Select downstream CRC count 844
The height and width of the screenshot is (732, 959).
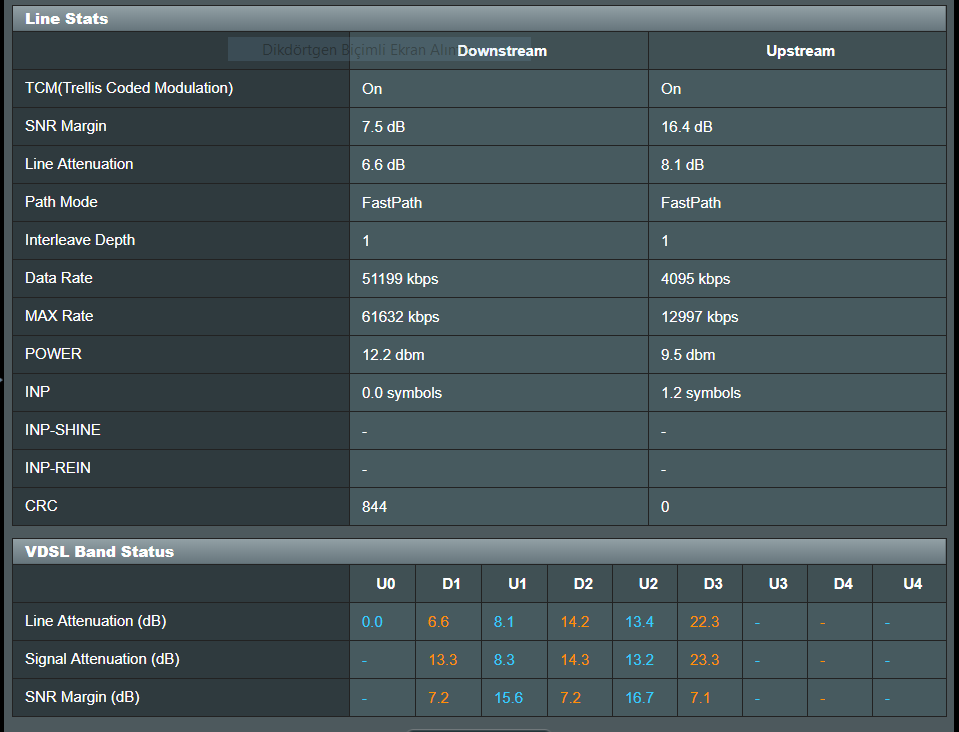click(374, 506)
